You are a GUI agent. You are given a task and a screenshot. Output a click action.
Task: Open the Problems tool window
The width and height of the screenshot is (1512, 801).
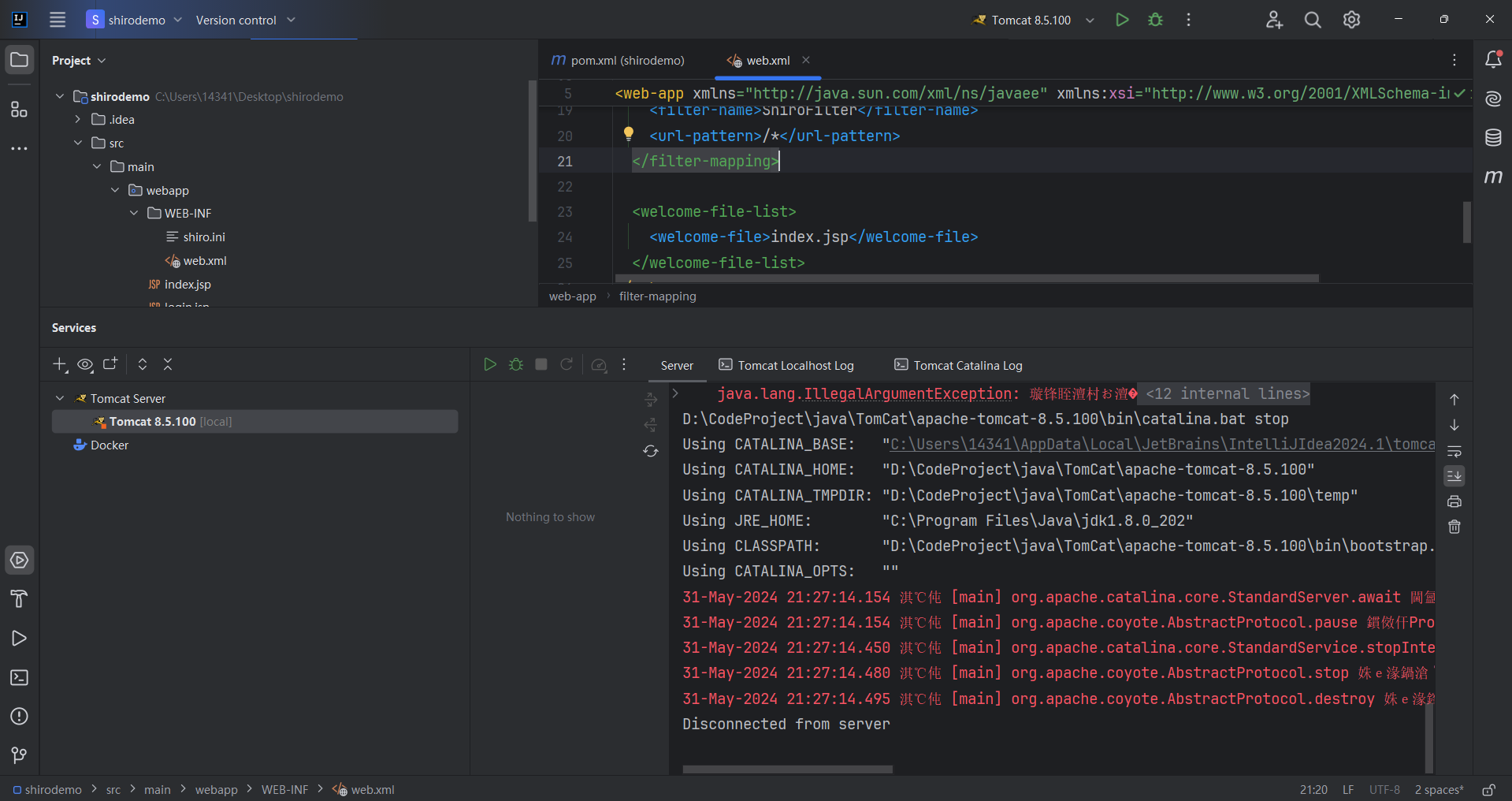20,716
